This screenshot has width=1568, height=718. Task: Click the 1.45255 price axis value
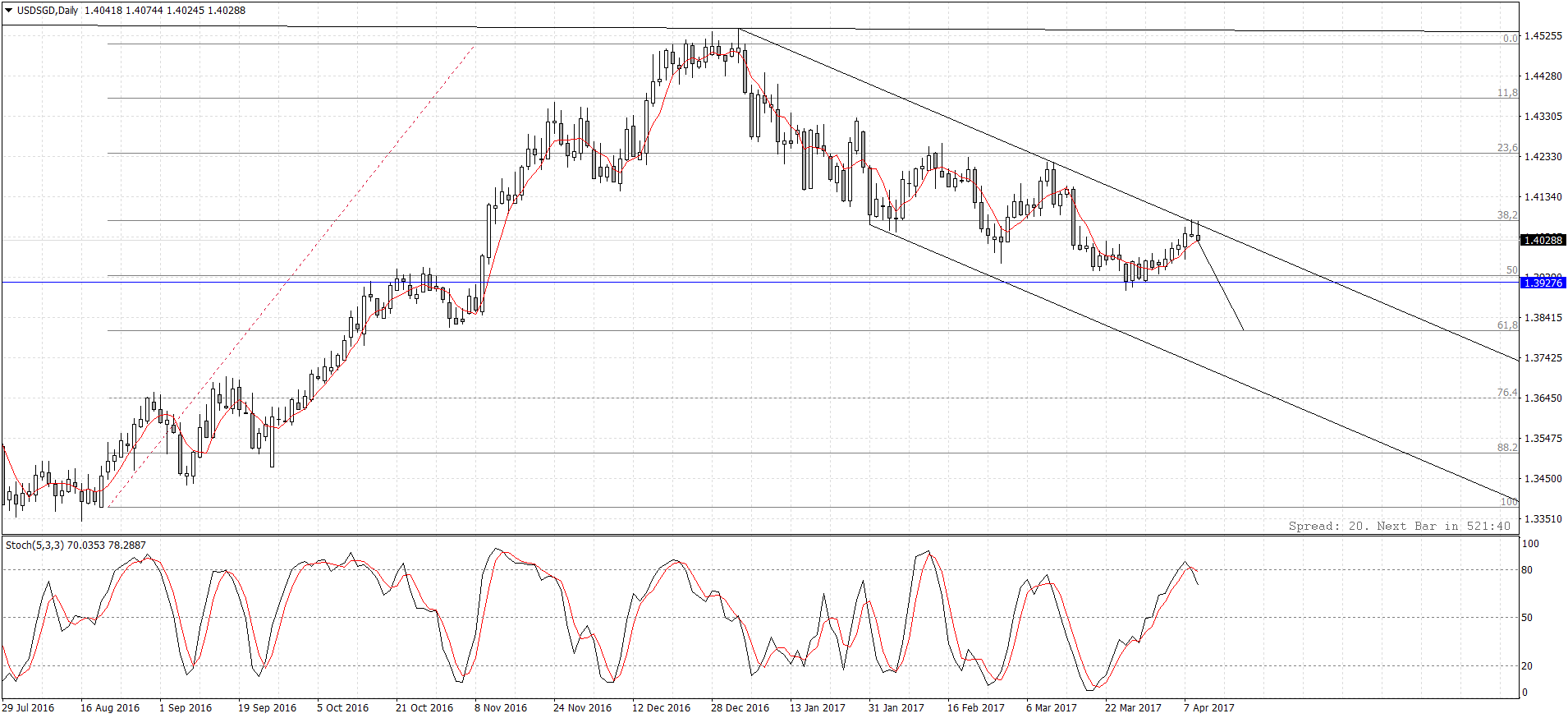(x=1543, y=36)
